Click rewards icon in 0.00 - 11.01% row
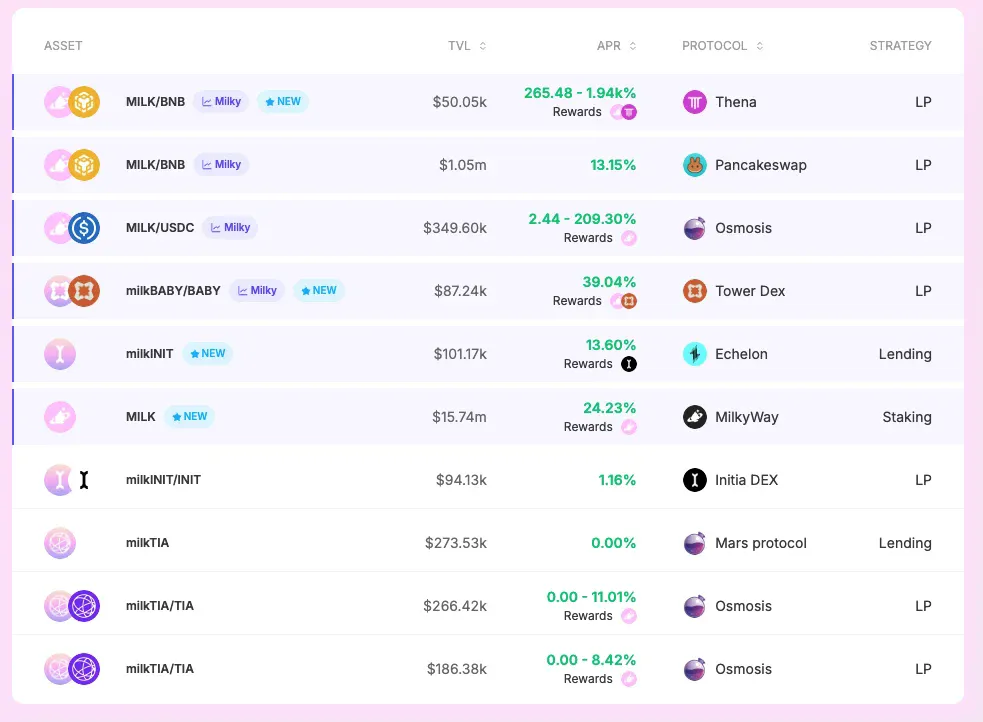Image resolution: width=983 pixels, height=722 pixels. pos(629,616)
